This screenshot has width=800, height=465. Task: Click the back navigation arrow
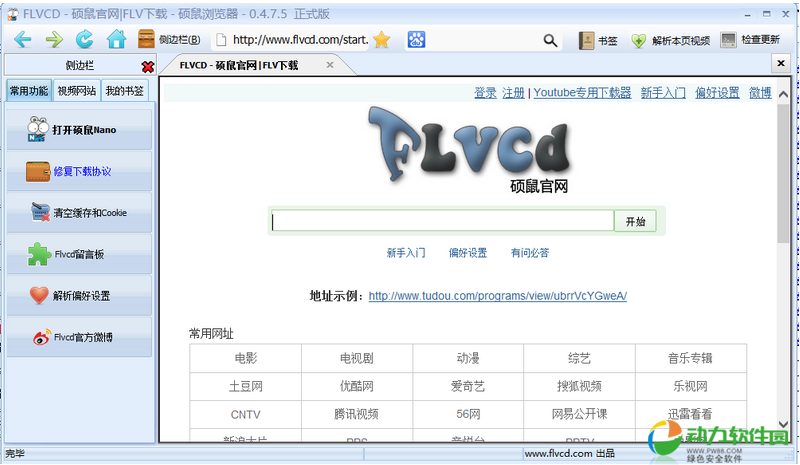click(22, 40)
